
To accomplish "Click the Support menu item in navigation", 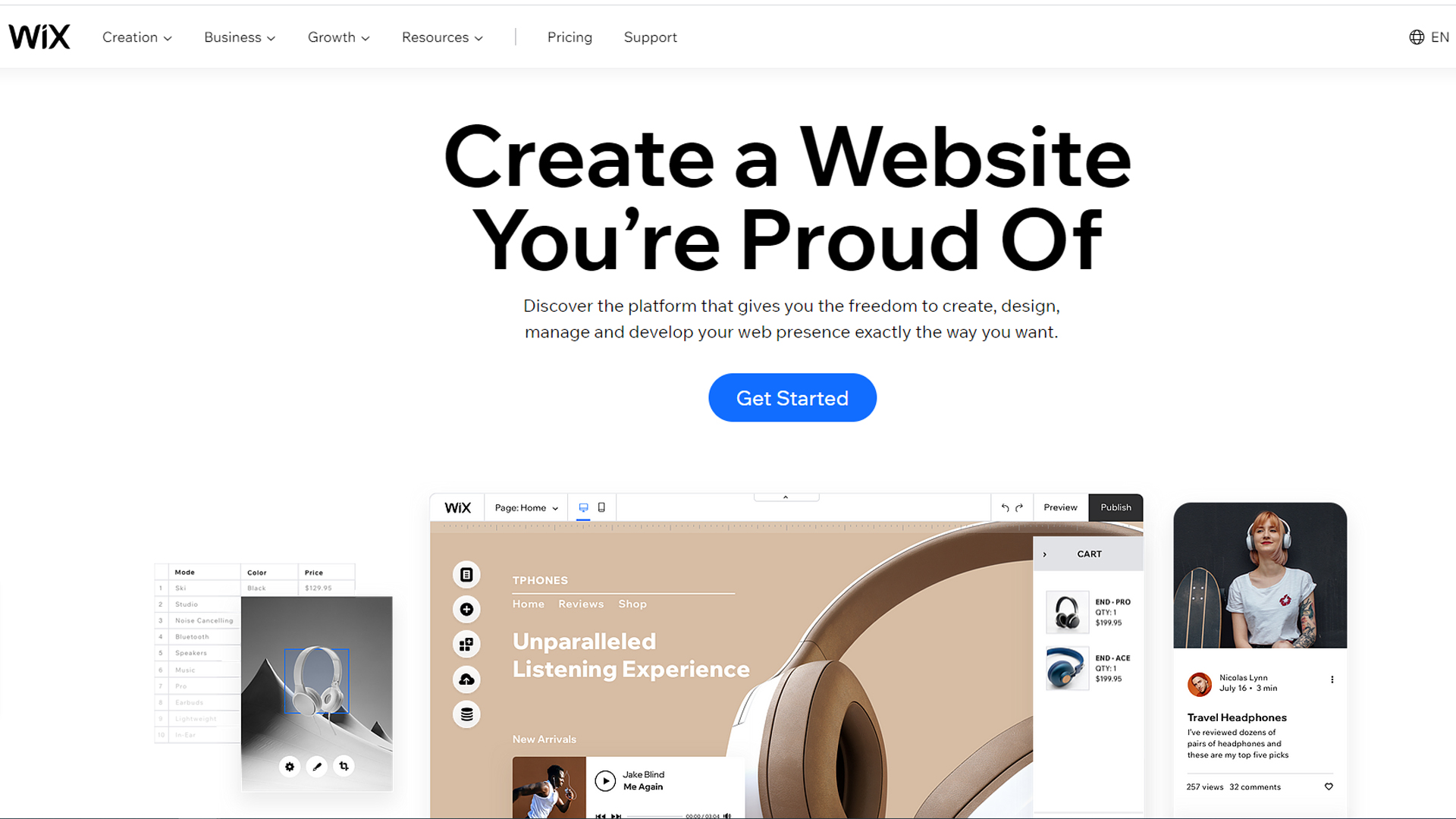I will (650, 37).
